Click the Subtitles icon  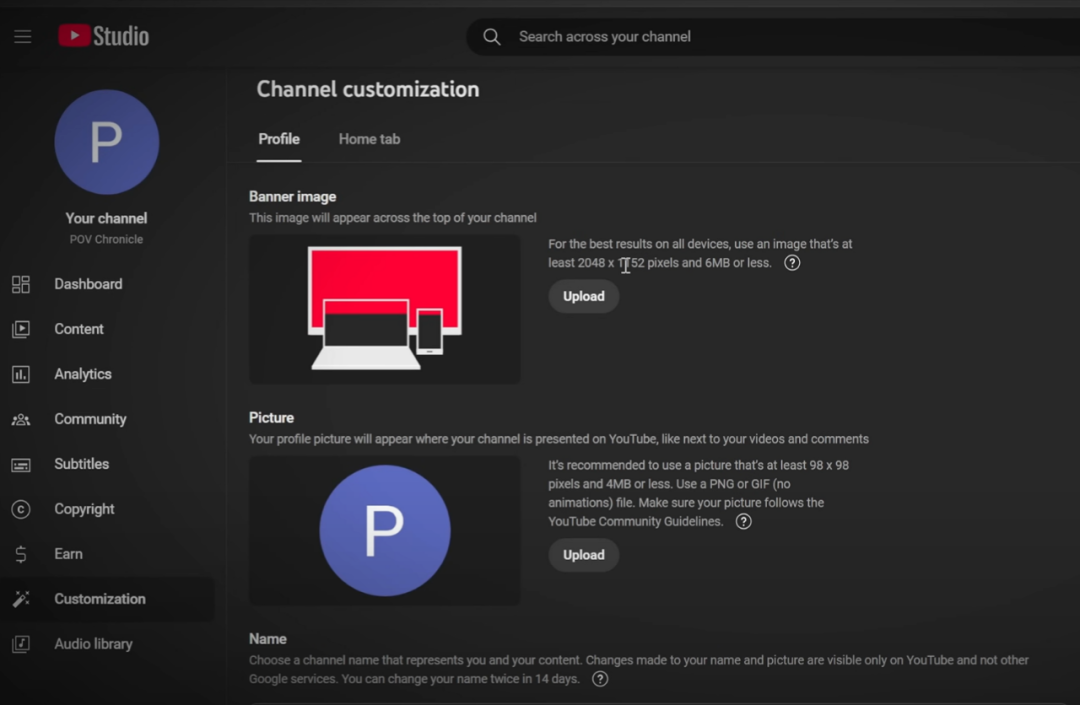[x=21, y=465]
